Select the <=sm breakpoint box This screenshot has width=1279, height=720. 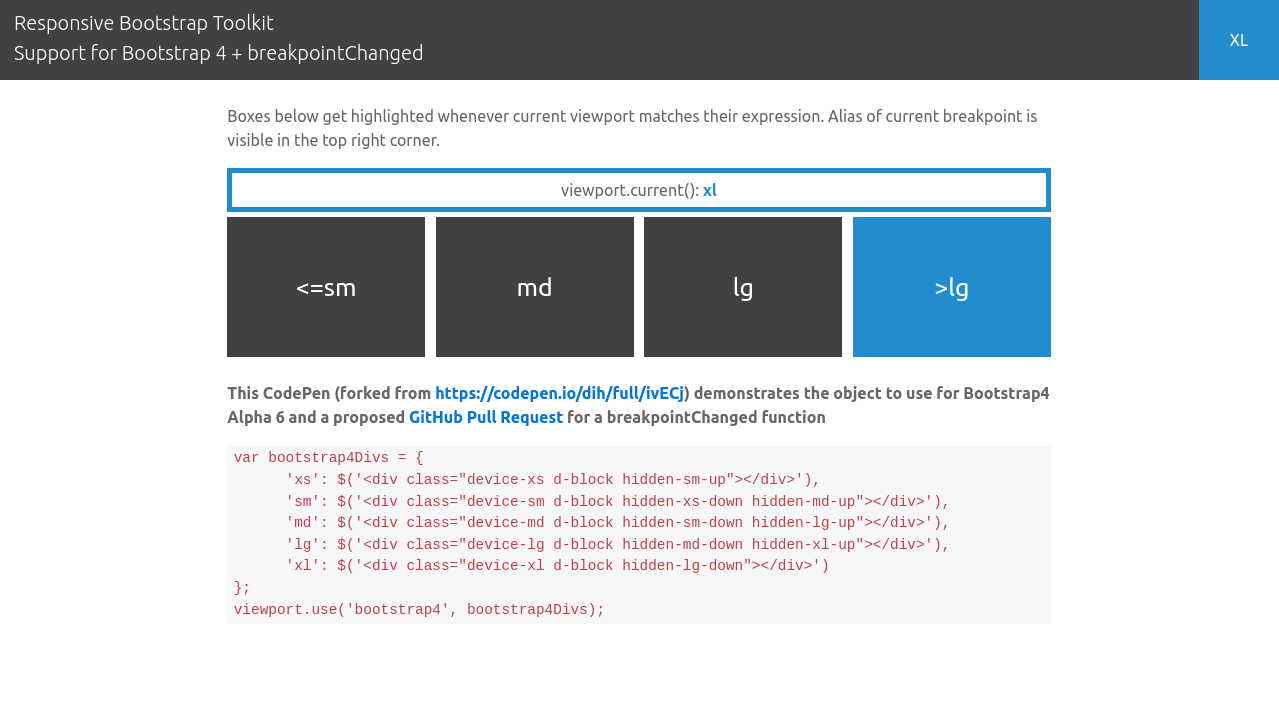(326, 287)
